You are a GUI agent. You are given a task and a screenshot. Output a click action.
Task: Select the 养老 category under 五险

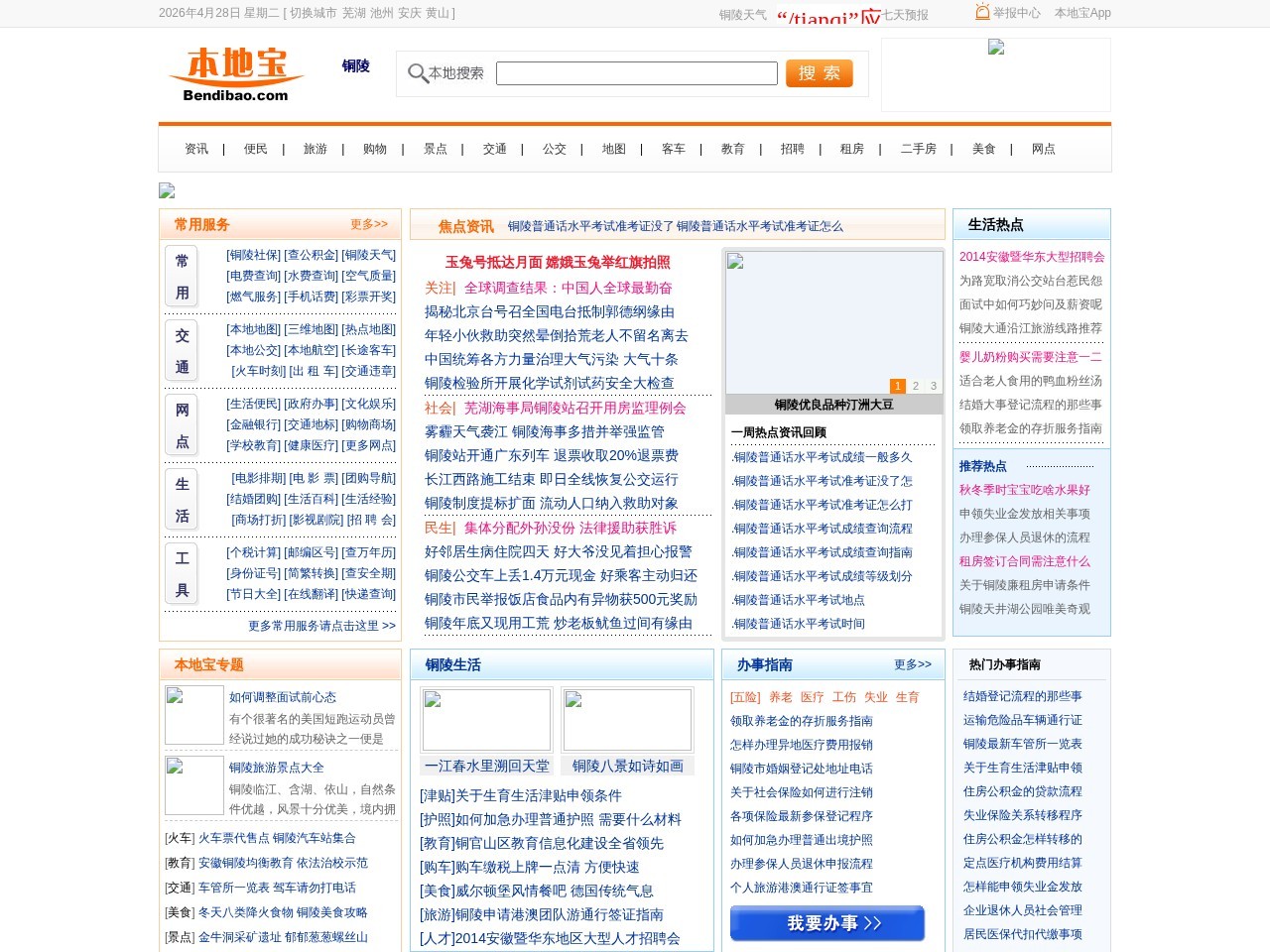tap(781, 697)
